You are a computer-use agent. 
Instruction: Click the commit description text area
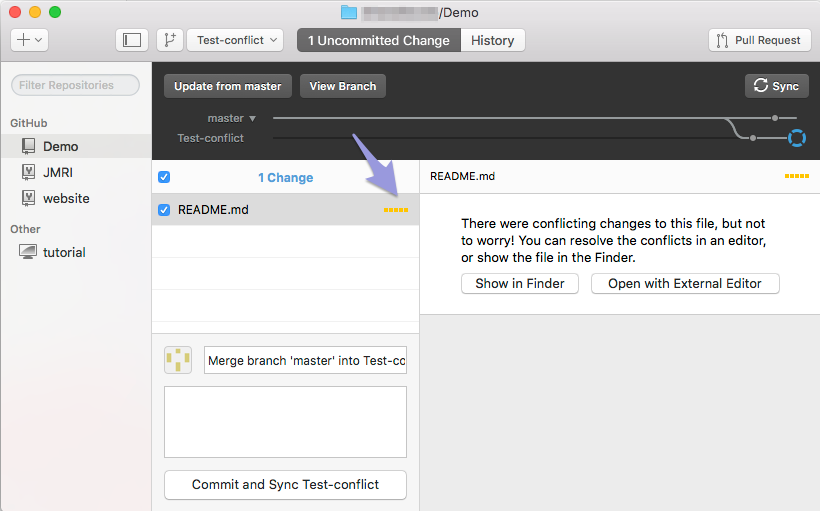click(285, 421)
